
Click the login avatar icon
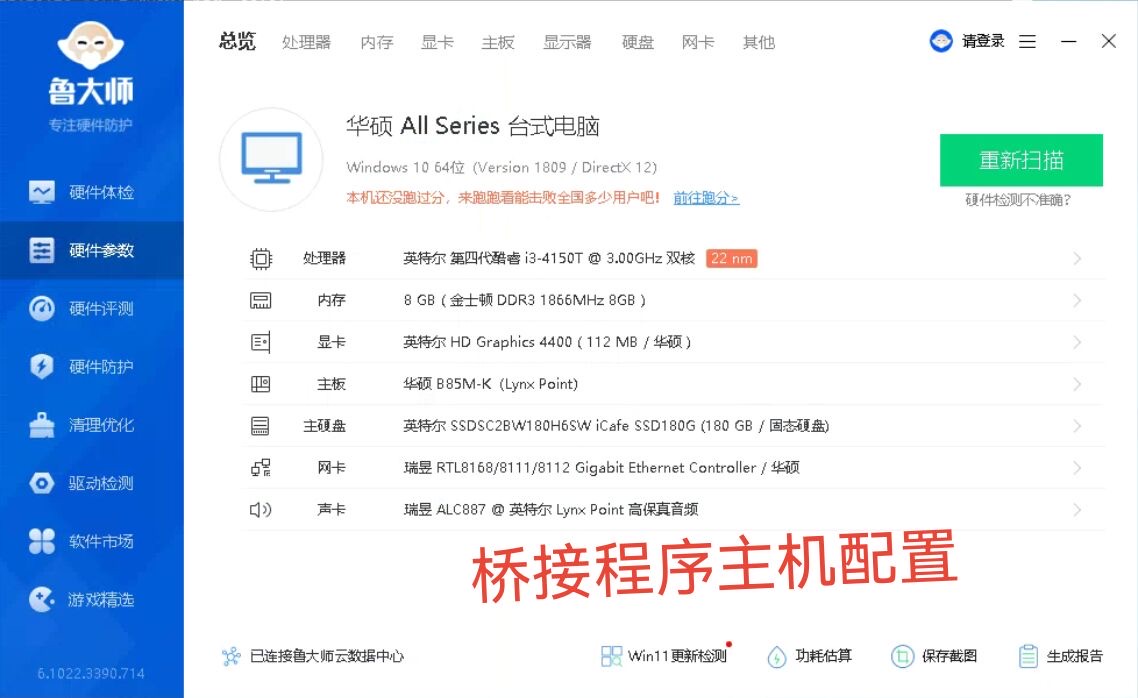[x=941, y=41]
